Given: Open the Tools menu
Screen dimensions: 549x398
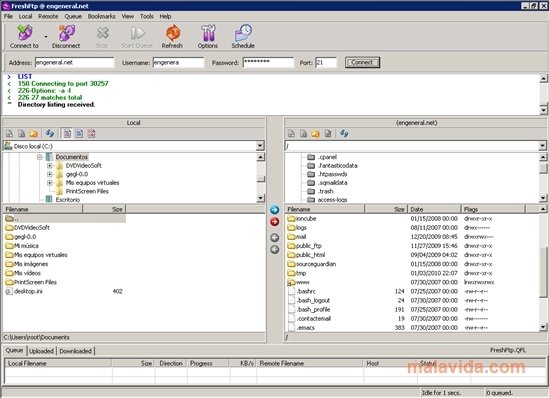Looking at the screenshot, I should [x=147, y=16].
